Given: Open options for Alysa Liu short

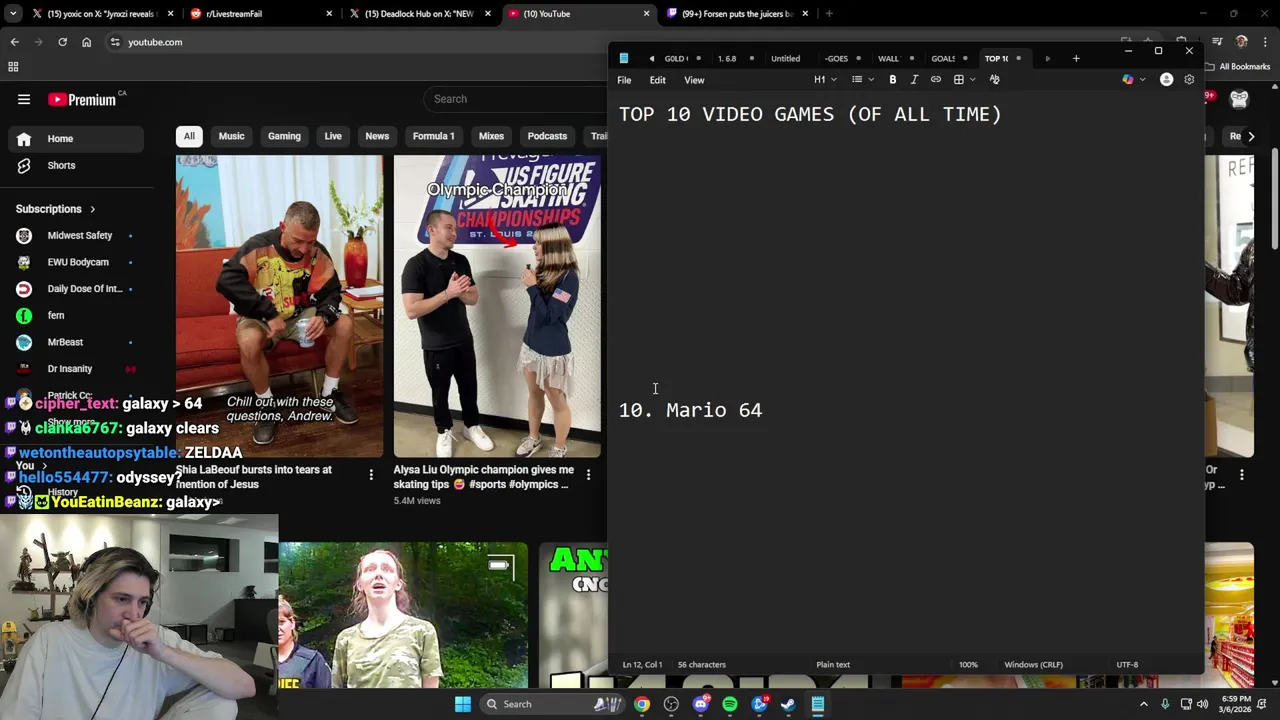Looking at the screenshot, I should click(588, 475).
